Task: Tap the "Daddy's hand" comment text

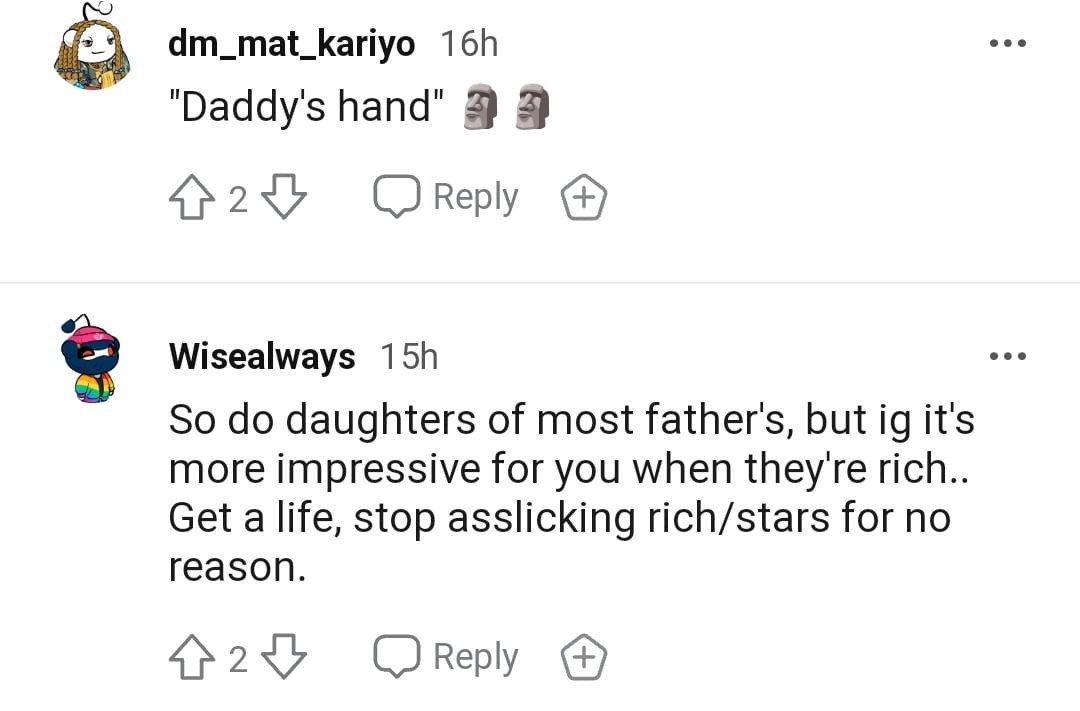Action: click(x=311, y=106)
